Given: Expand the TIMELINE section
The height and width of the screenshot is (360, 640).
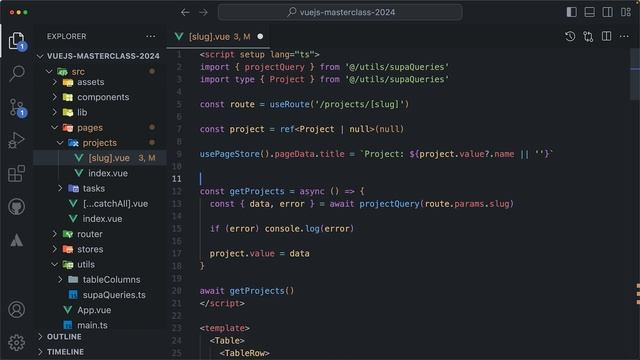Looking at the screenshot, I should pos(40,352).
